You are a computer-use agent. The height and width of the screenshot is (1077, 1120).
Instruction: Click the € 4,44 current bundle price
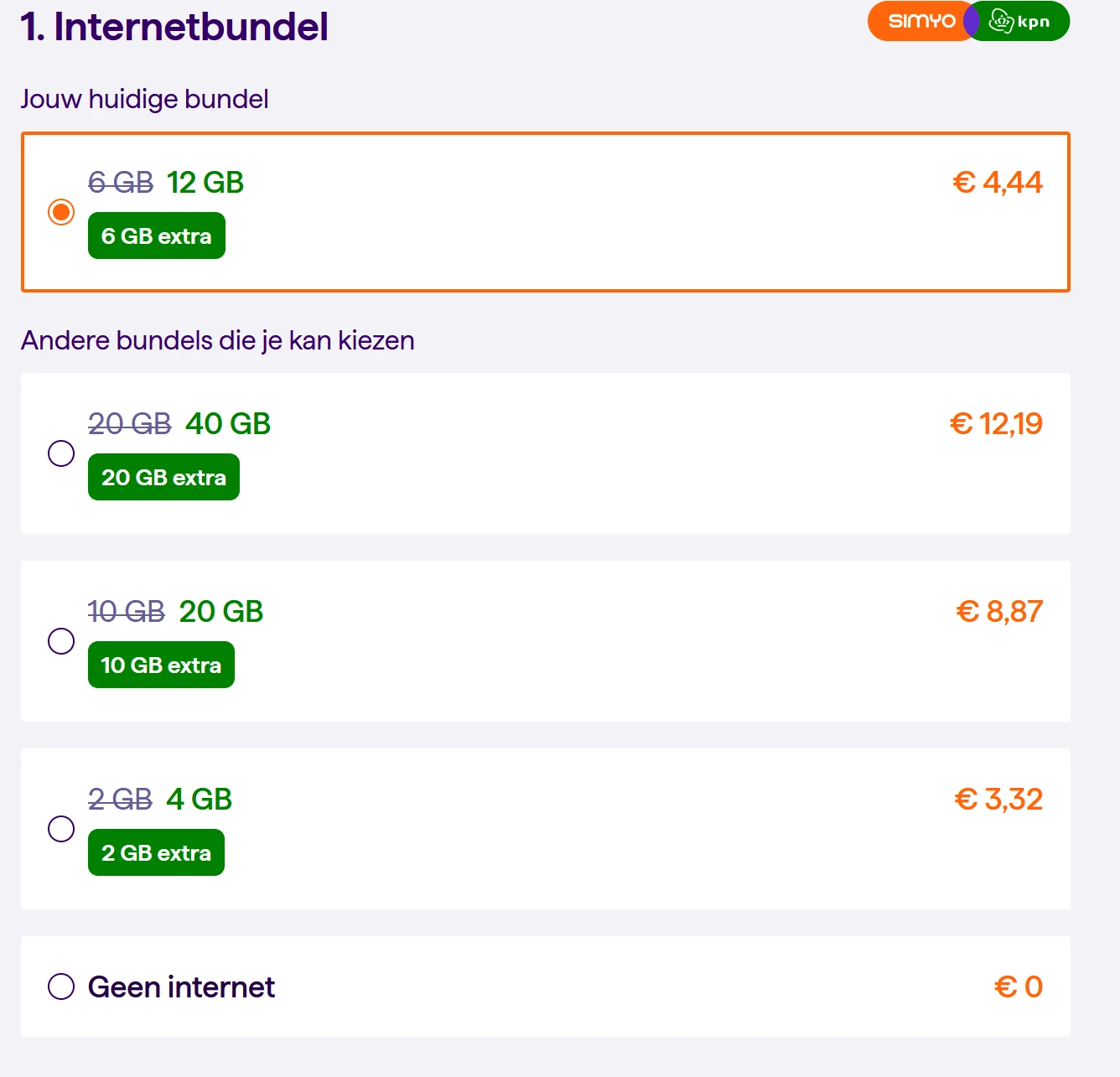pos(998,183)
